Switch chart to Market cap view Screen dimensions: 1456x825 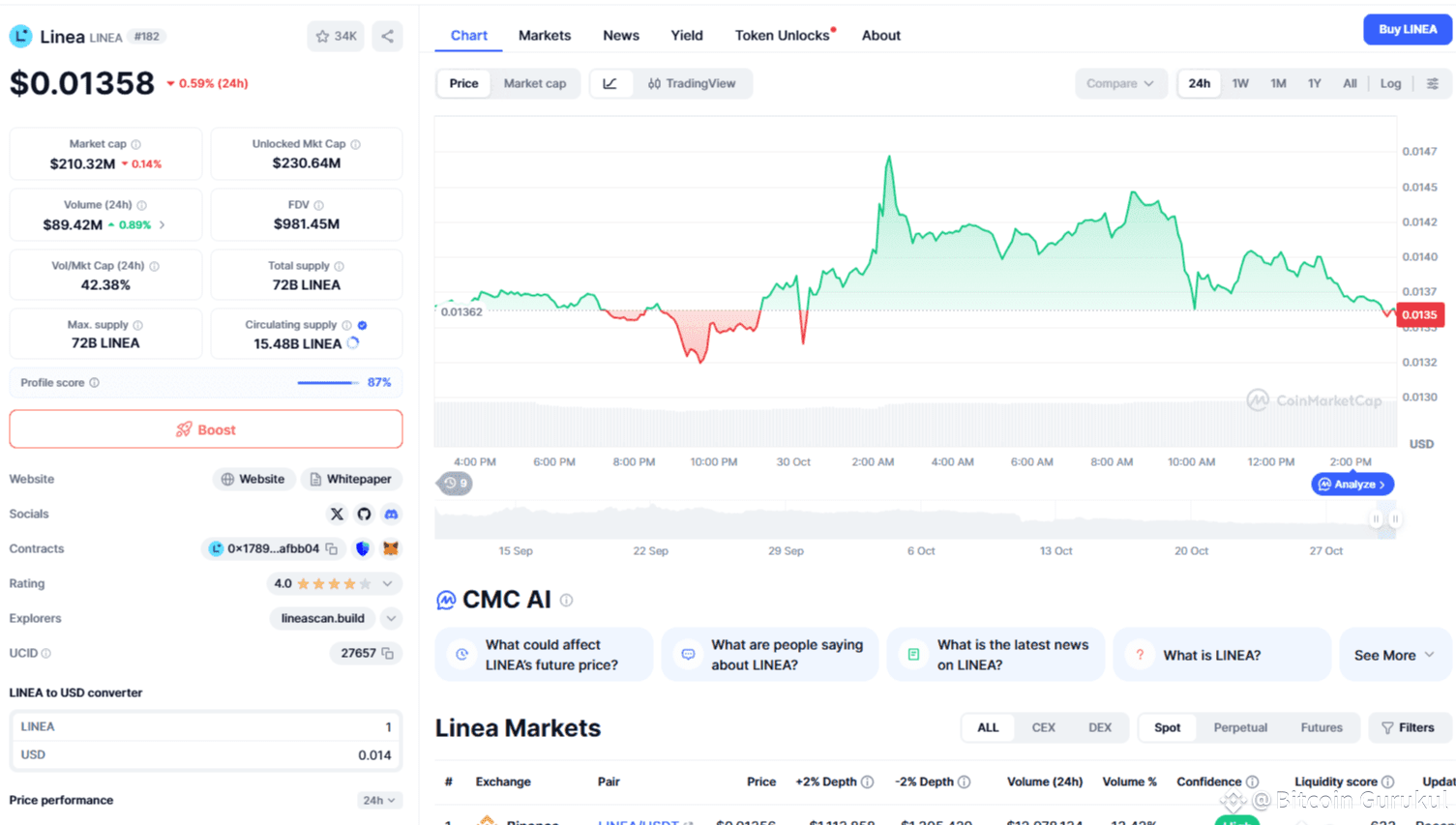(x=534, y=84)
